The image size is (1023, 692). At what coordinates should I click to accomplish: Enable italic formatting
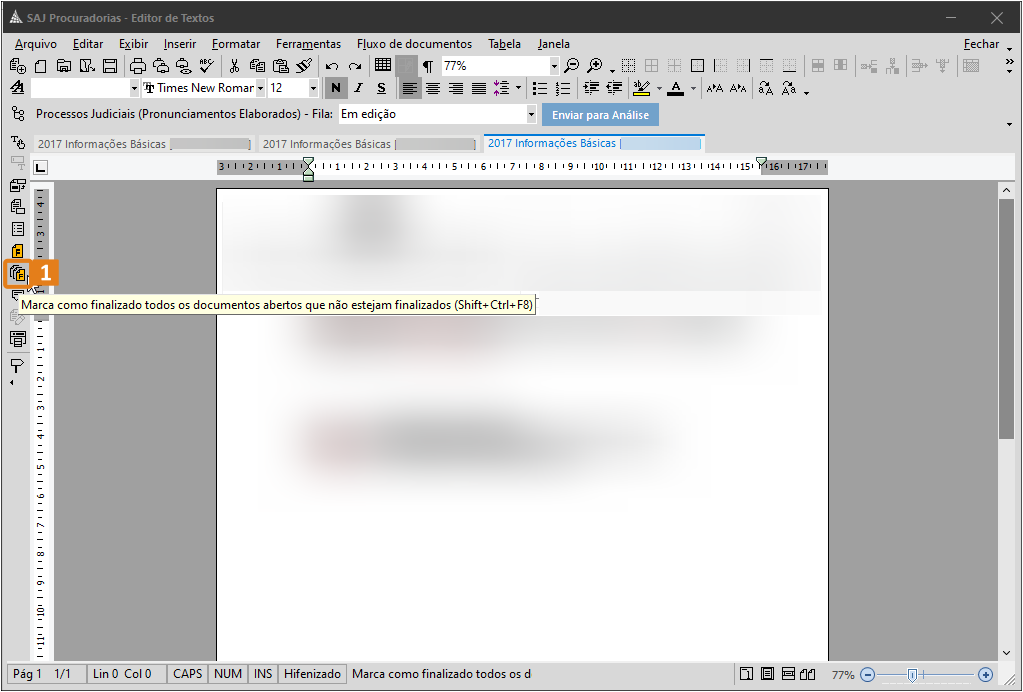[358, 88]
